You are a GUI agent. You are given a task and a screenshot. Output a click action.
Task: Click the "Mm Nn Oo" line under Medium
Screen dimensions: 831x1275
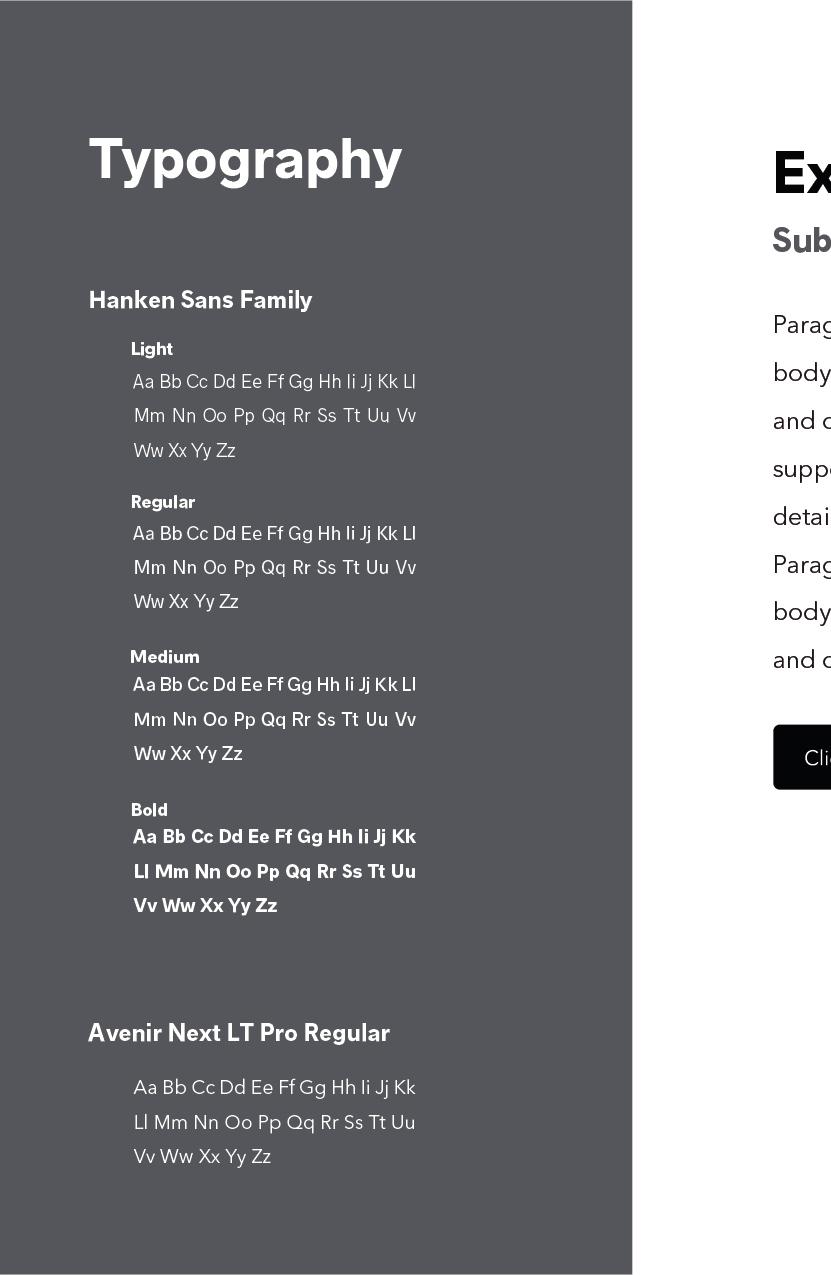click(274, 720)
